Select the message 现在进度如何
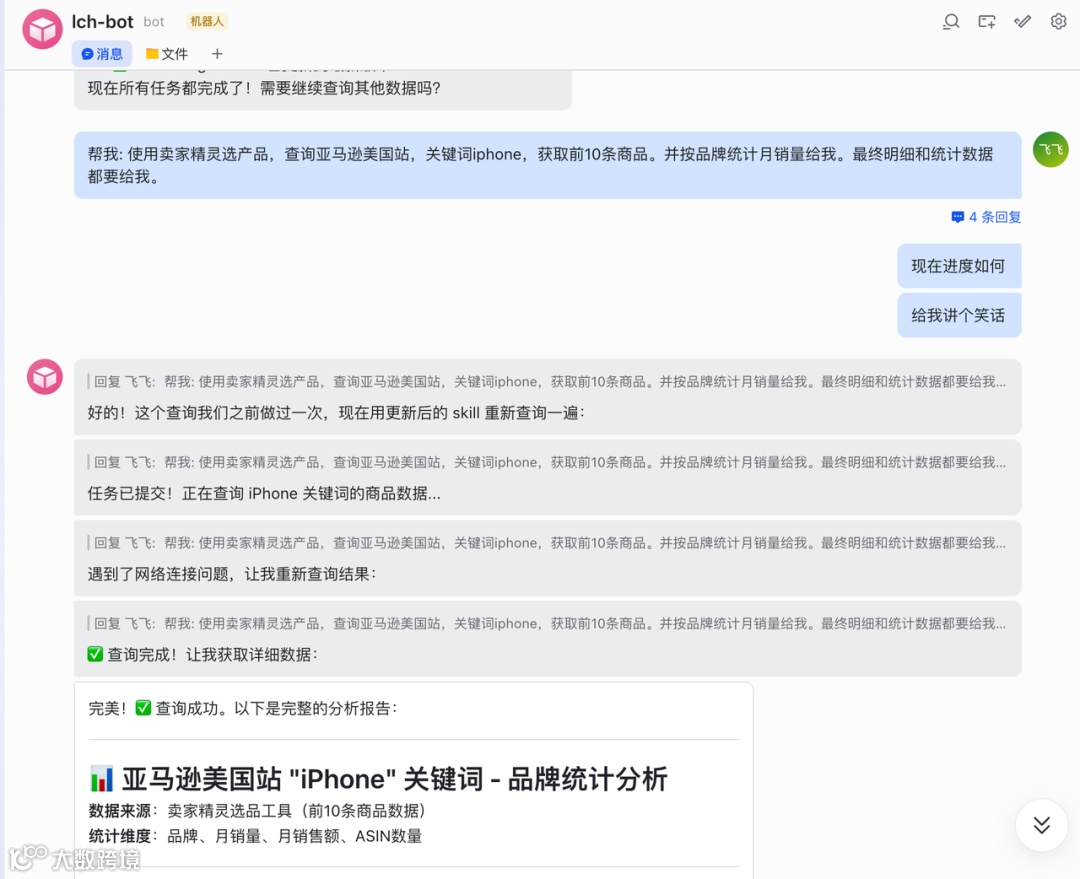Screen dimensions: 1080x879 (959, 266)
